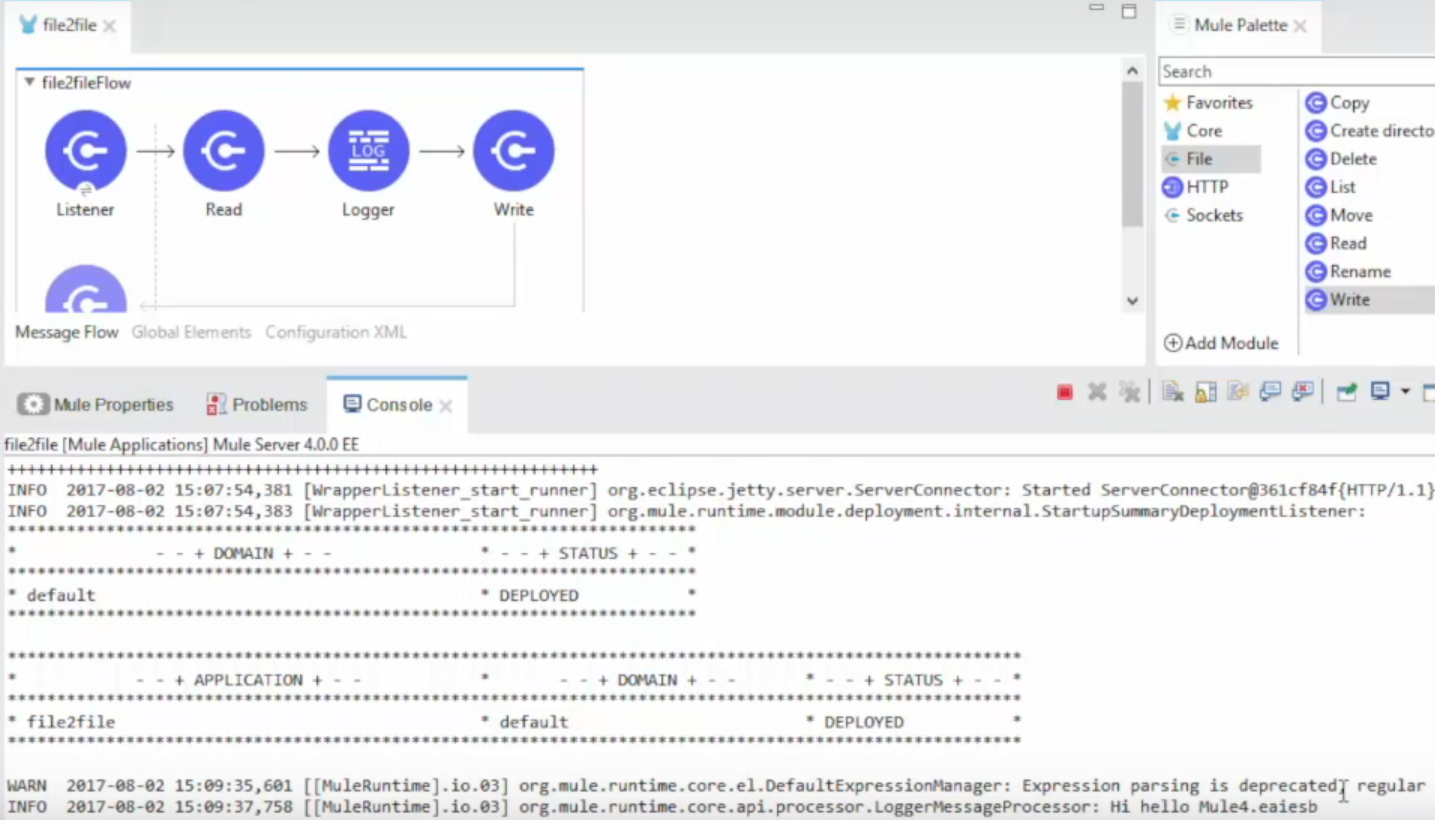The width and height of the screenshot is (1435, 820).
Task: Clear the console output
Action: (1173, 392)
